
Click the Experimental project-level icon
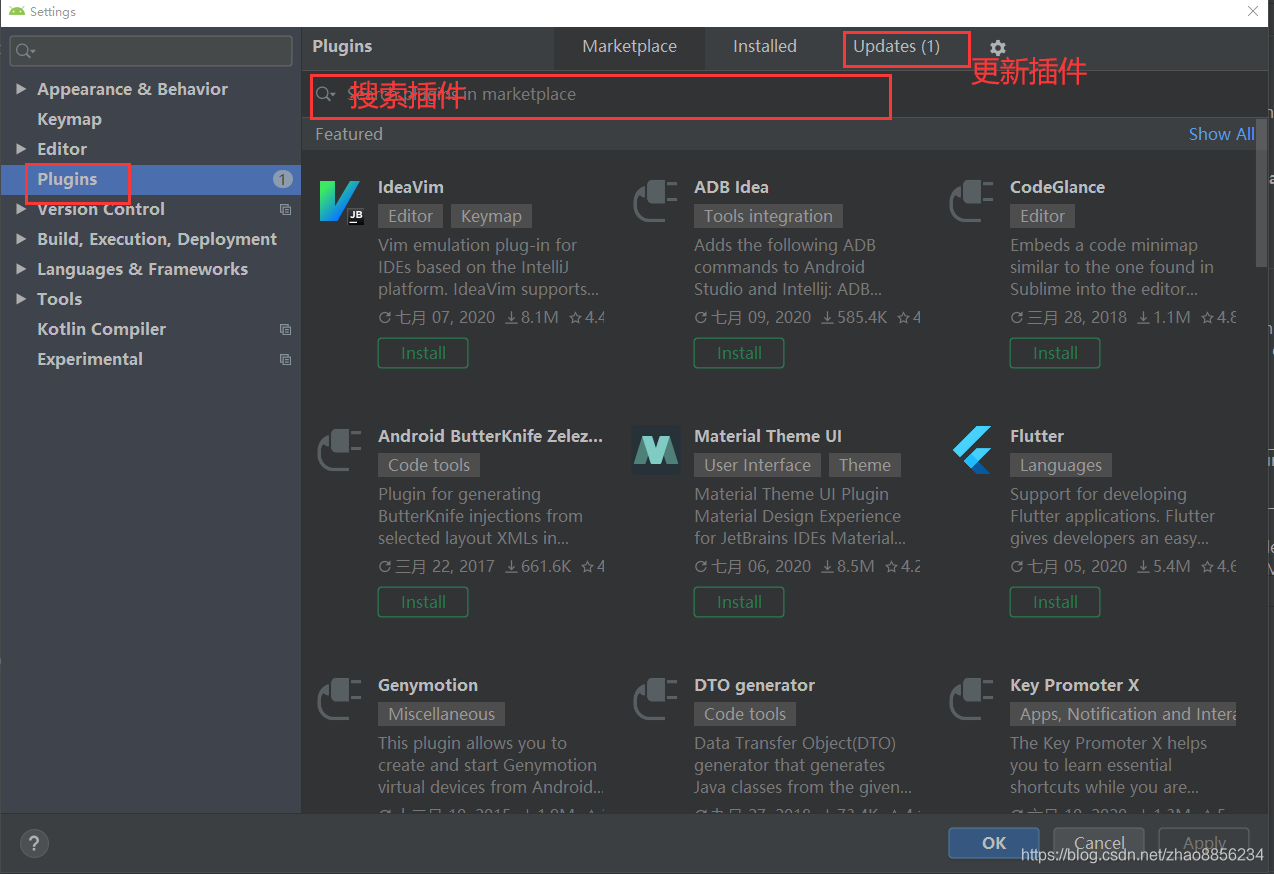point(285,359)
